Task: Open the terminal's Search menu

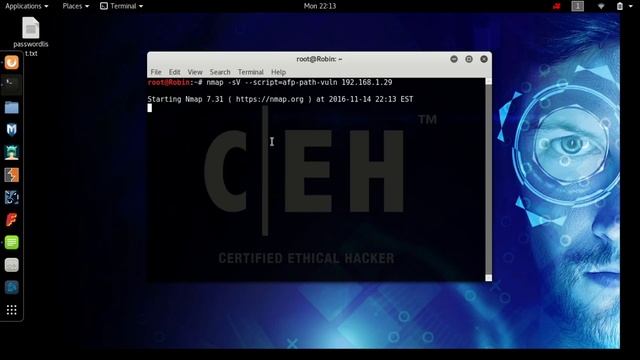Action: tap(220, 72)
